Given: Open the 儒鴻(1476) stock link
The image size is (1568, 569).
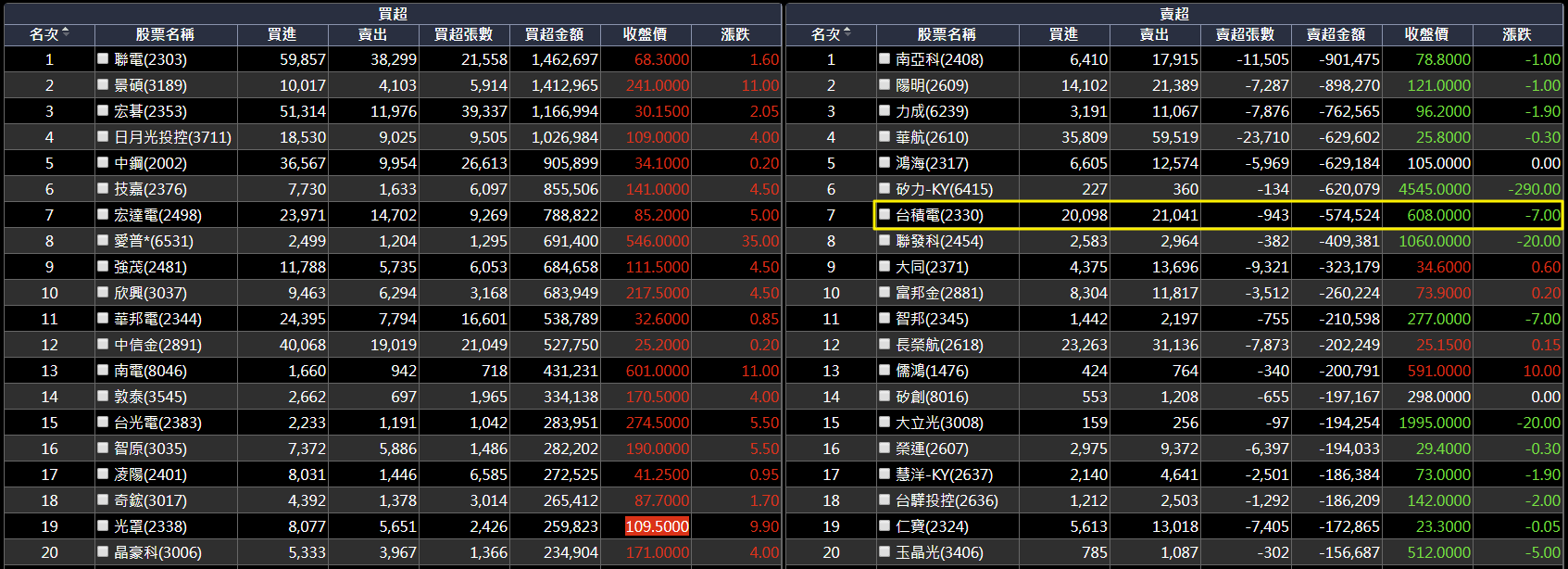Looking at the screenshot, I should pos(932,371).
